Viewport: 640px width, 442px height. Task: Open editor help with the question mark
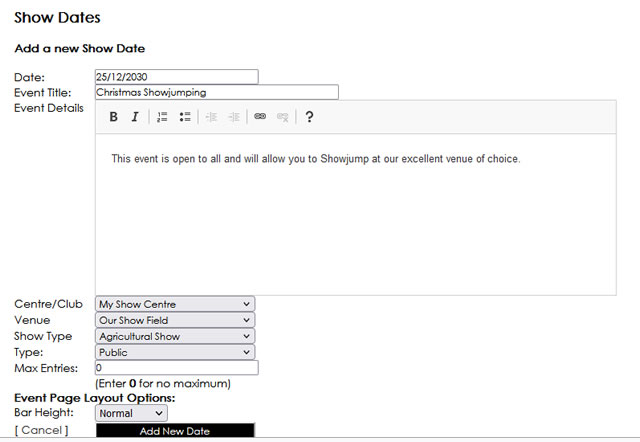[x=309, y=117]
